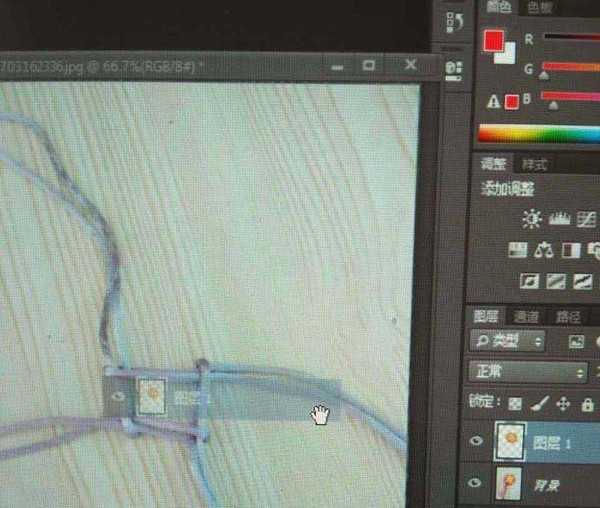This screenshot has width=600, height=508.
Task: Hide layer 图层 1 using its eye icon
Action: coord(476,441)
